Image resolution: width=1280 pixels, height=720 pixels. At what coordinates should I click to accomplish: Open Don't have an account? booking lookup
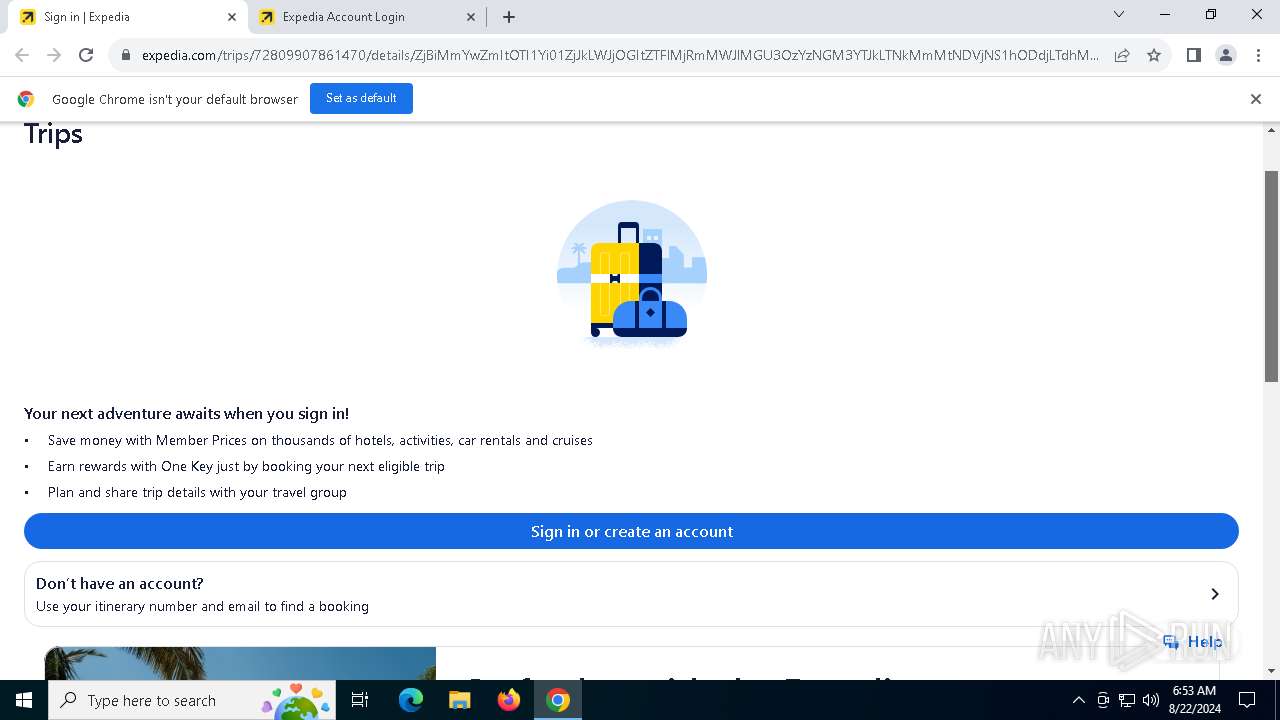tap(631, 594)
